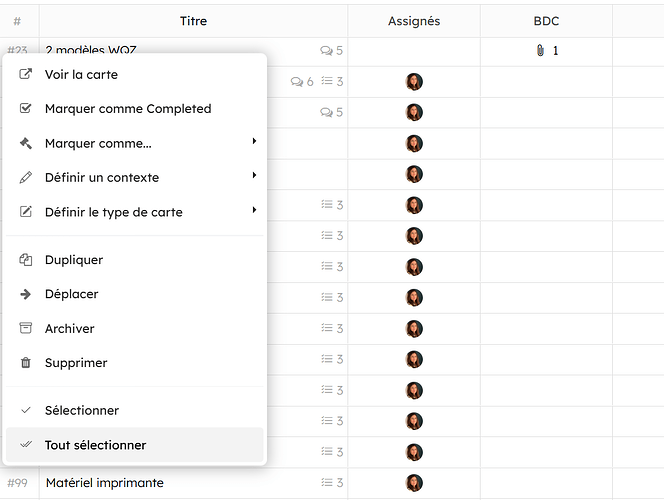The image size is (664, 500).
Task: Click the edit icon for Définir le type de carte
Action: 26,212
